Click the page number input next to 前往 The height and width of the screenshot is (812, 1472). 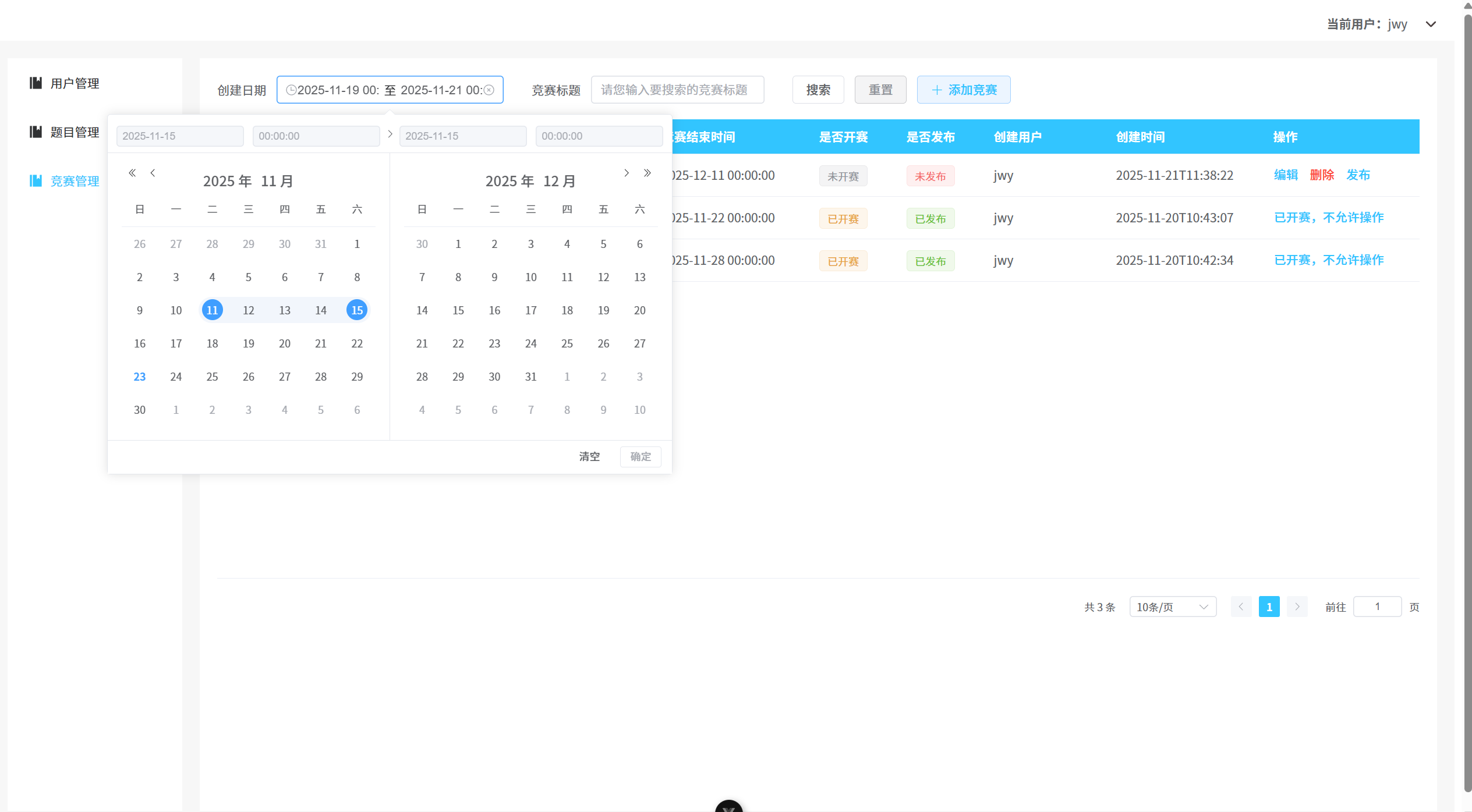point(1377,607)
